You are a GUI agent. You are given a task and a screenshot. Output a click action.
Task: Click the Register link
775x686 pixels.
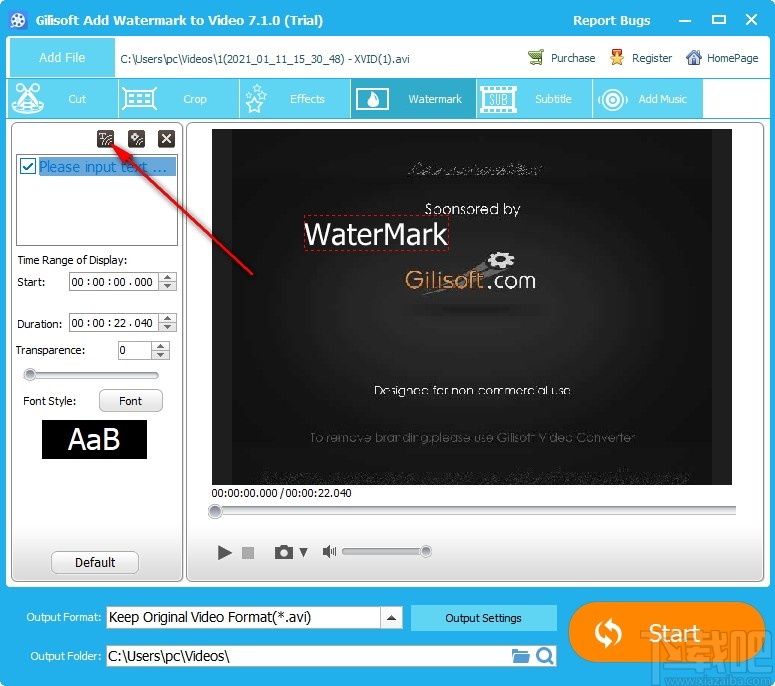(641, 58)
